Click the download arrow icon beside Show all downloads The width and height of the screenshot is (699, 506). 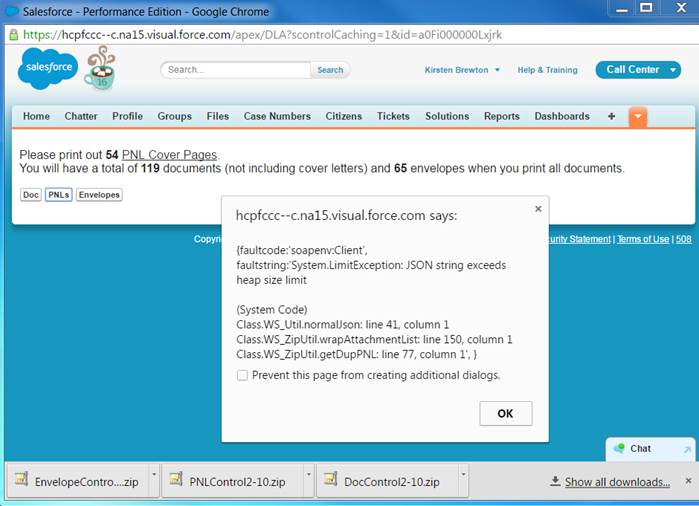555,481
